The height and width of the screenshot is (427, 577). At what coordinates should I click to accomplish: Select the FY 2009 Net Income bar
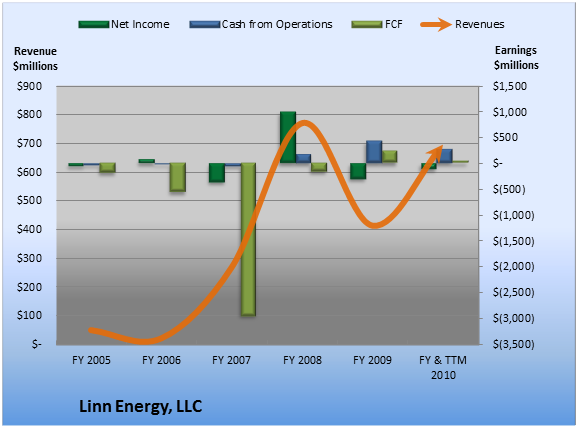(358, 171)
